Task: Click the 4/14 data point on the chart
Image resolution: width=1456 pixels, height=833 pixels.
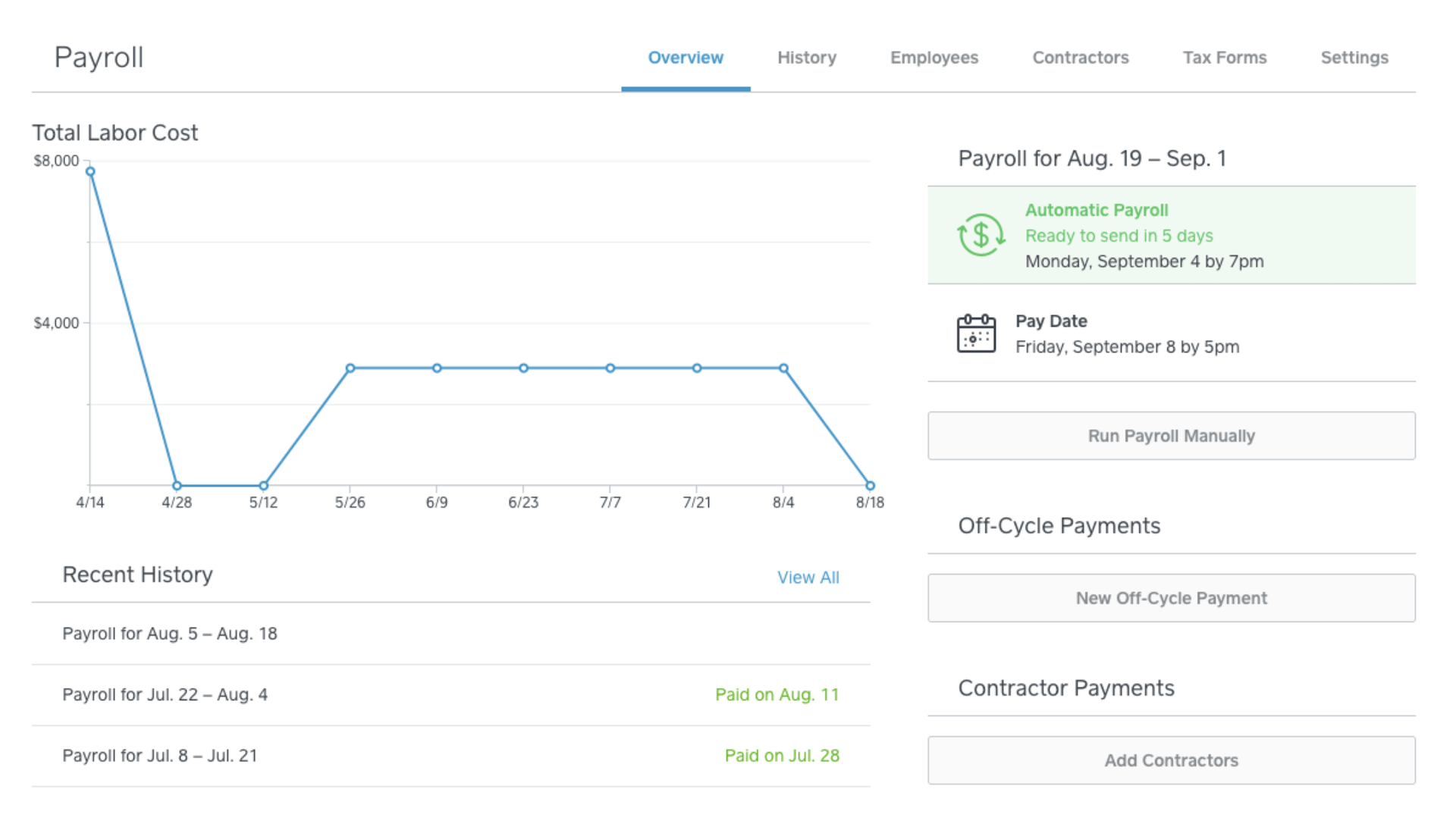Action: click(x=89, y=170)
